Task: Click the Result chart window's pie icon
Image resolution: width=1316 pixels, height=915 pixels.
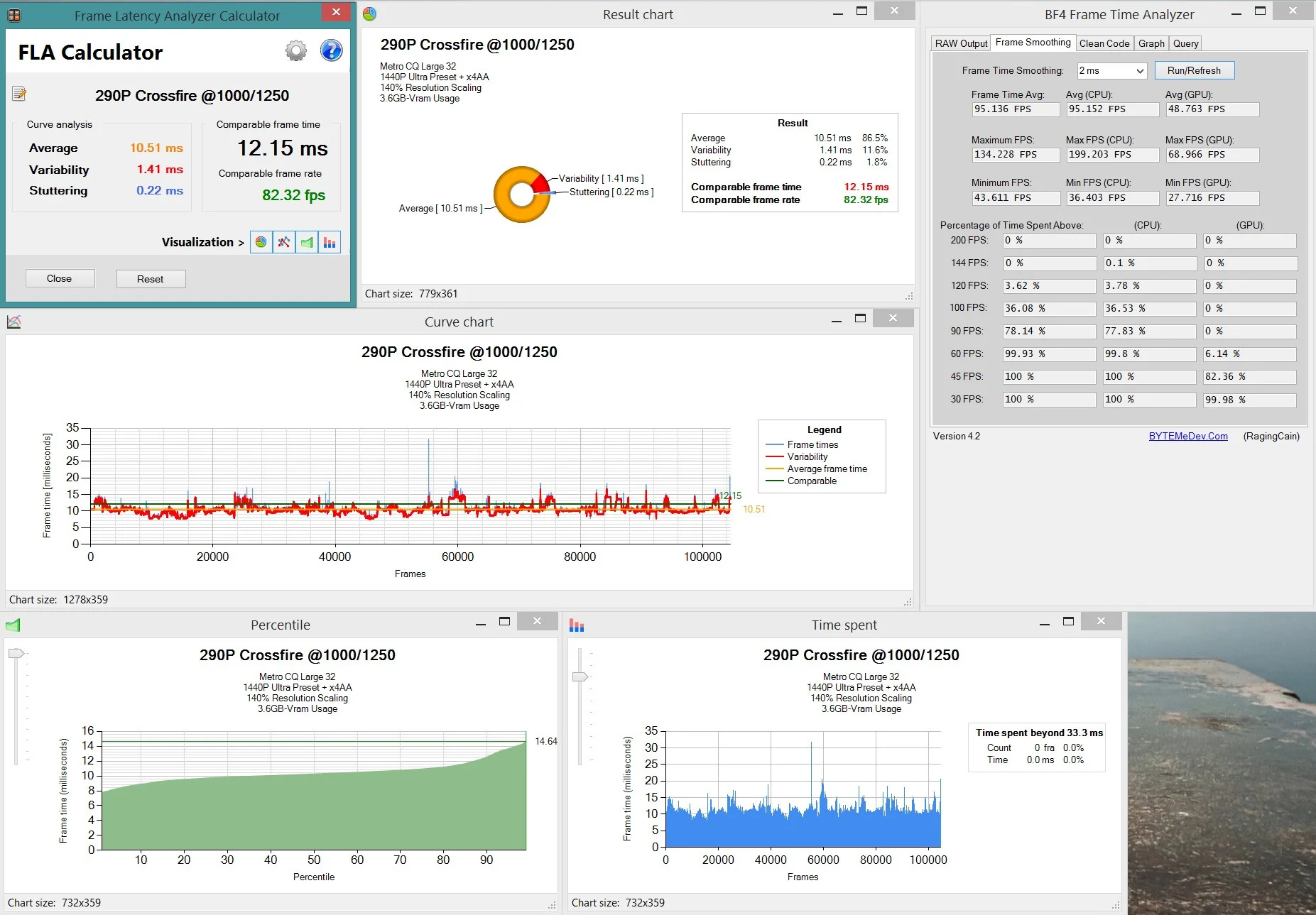Action: pyautogui.click(x=370, y=14)
